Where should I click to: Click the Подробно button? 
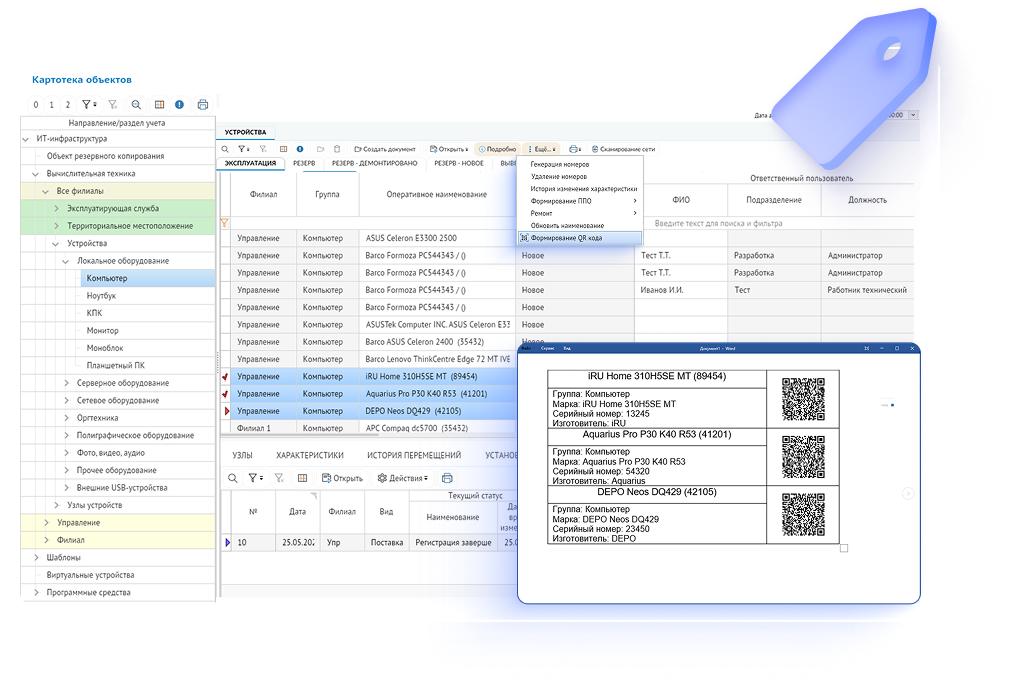[497, 149]
